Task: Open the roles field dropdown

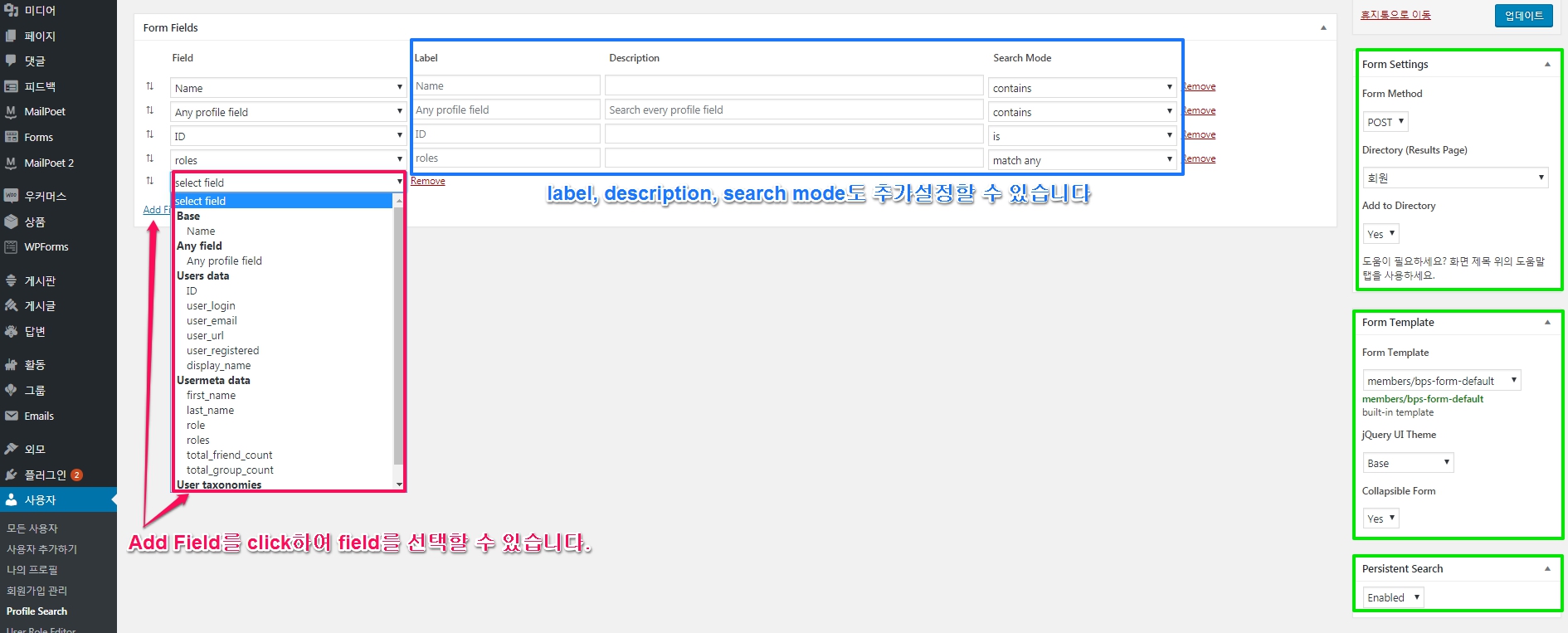Action: click(x=287, y=160)
